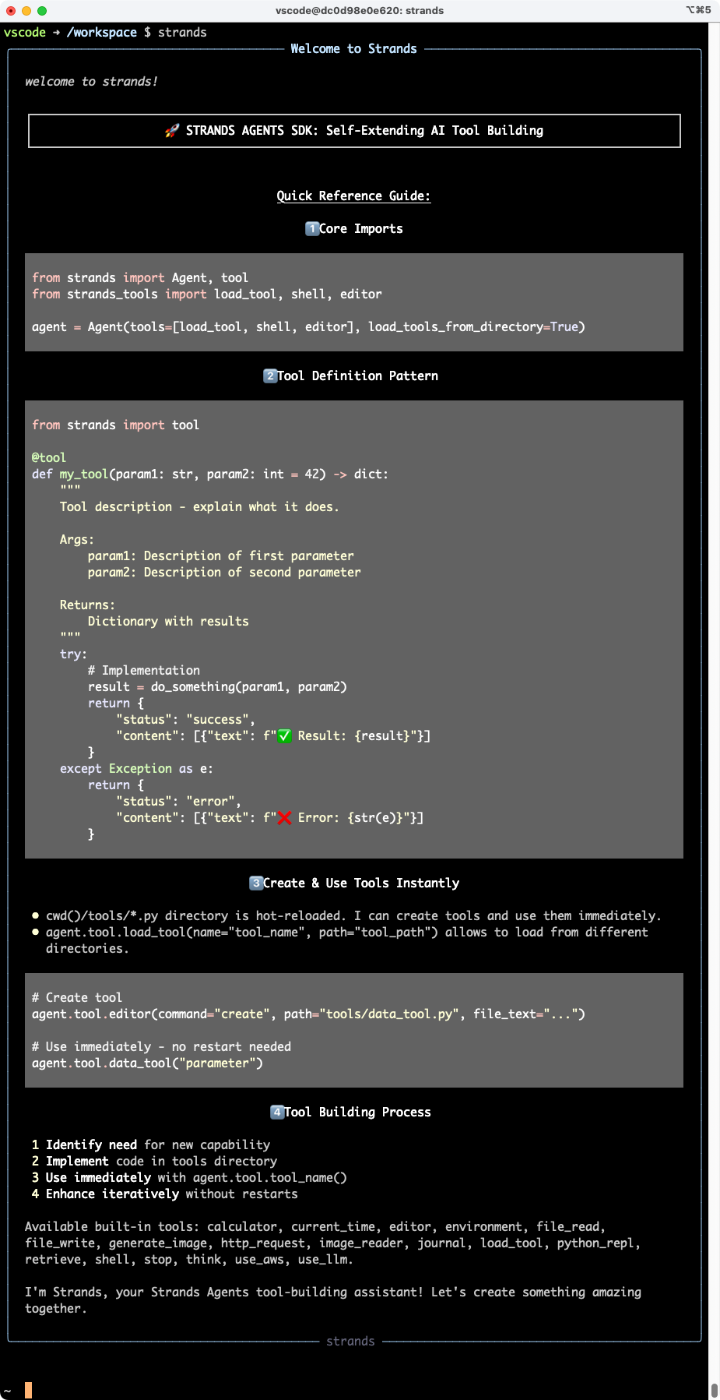Image resolution: width=720 pixels, height=1400 pixels.
Task: Click the /workspace path in the shell prompt
Action: click(x=101, y=32)
